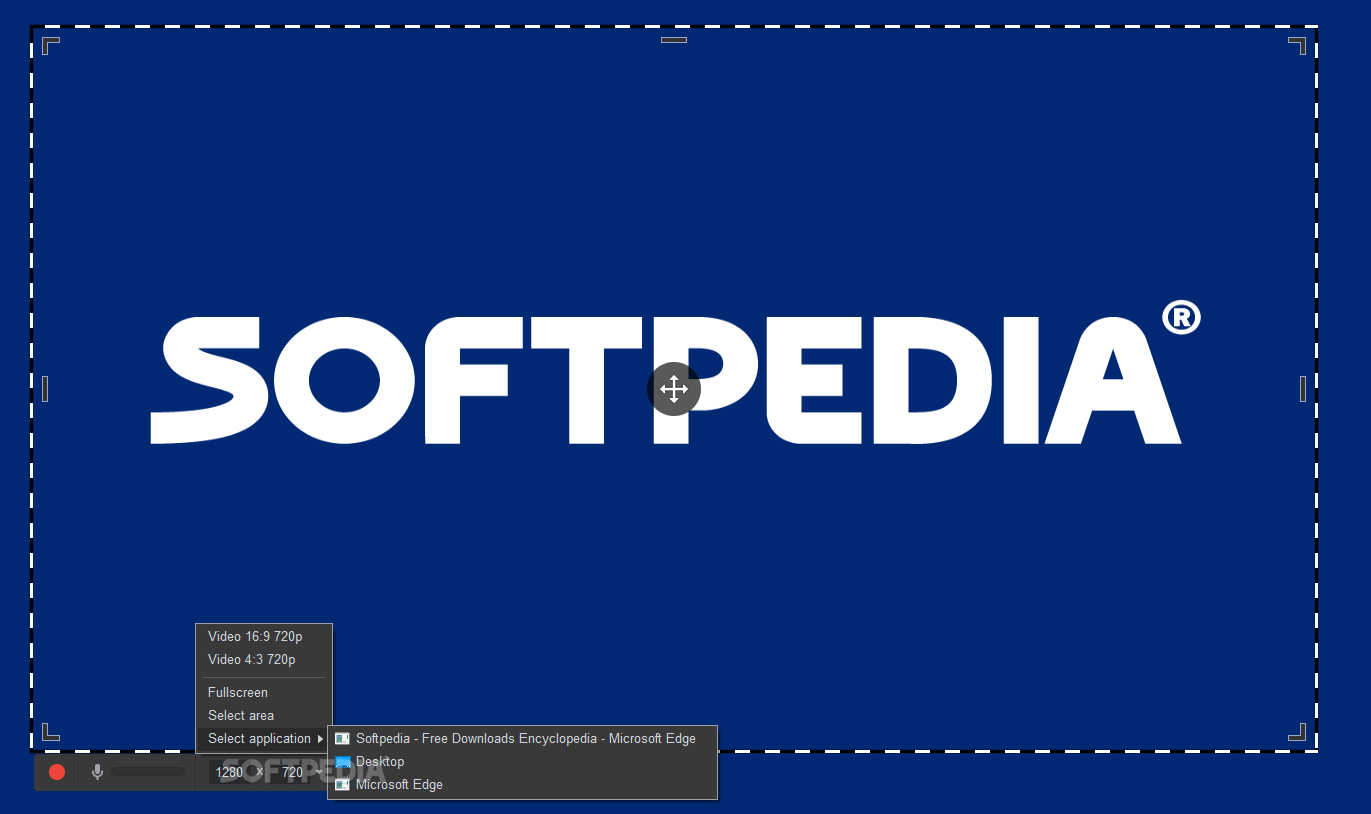Start recording with the red record button
The height and width of the screenshot is (814, 1371).
click(57, 772)
